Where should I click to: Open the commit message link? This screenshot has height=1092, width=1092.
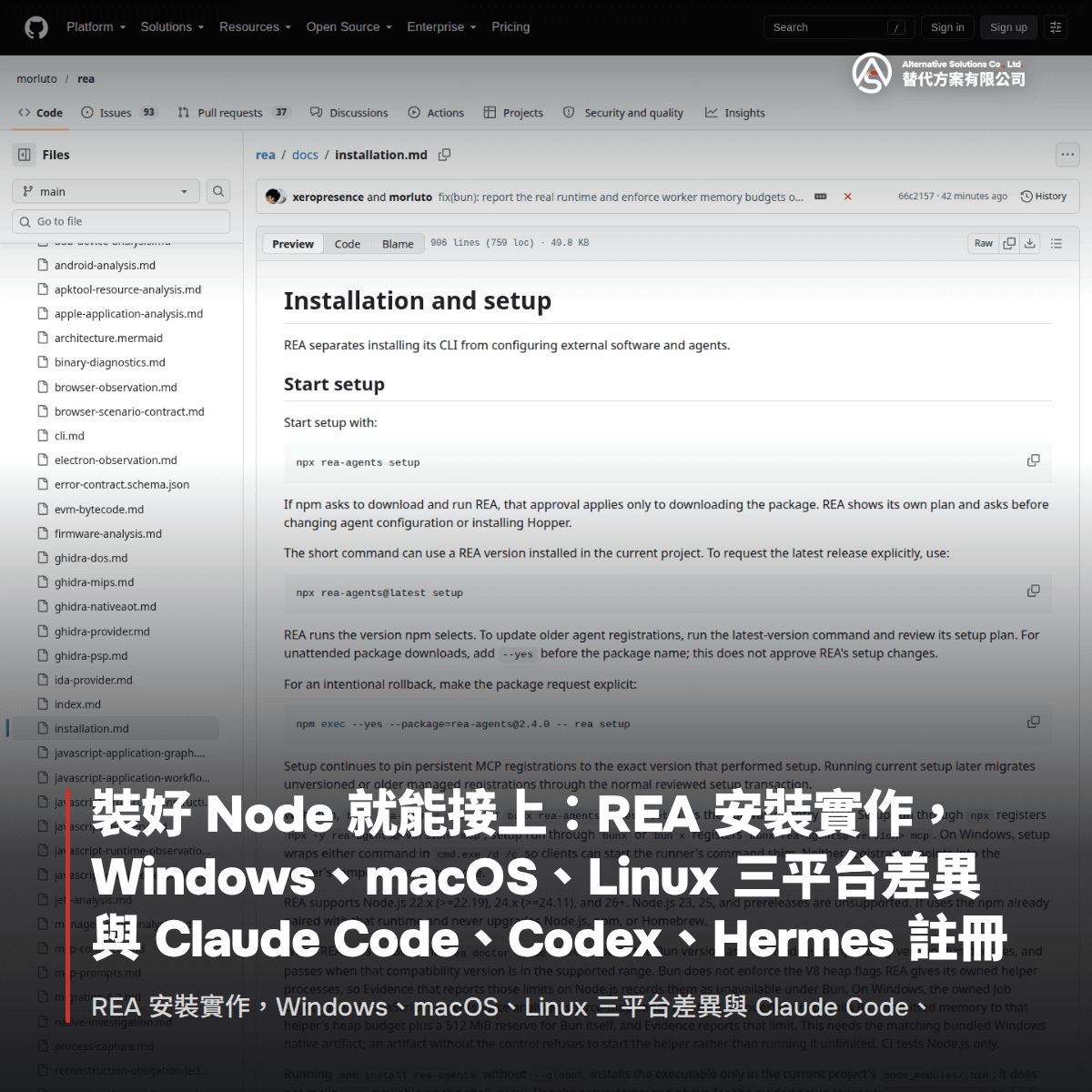[x=621, y=197]
